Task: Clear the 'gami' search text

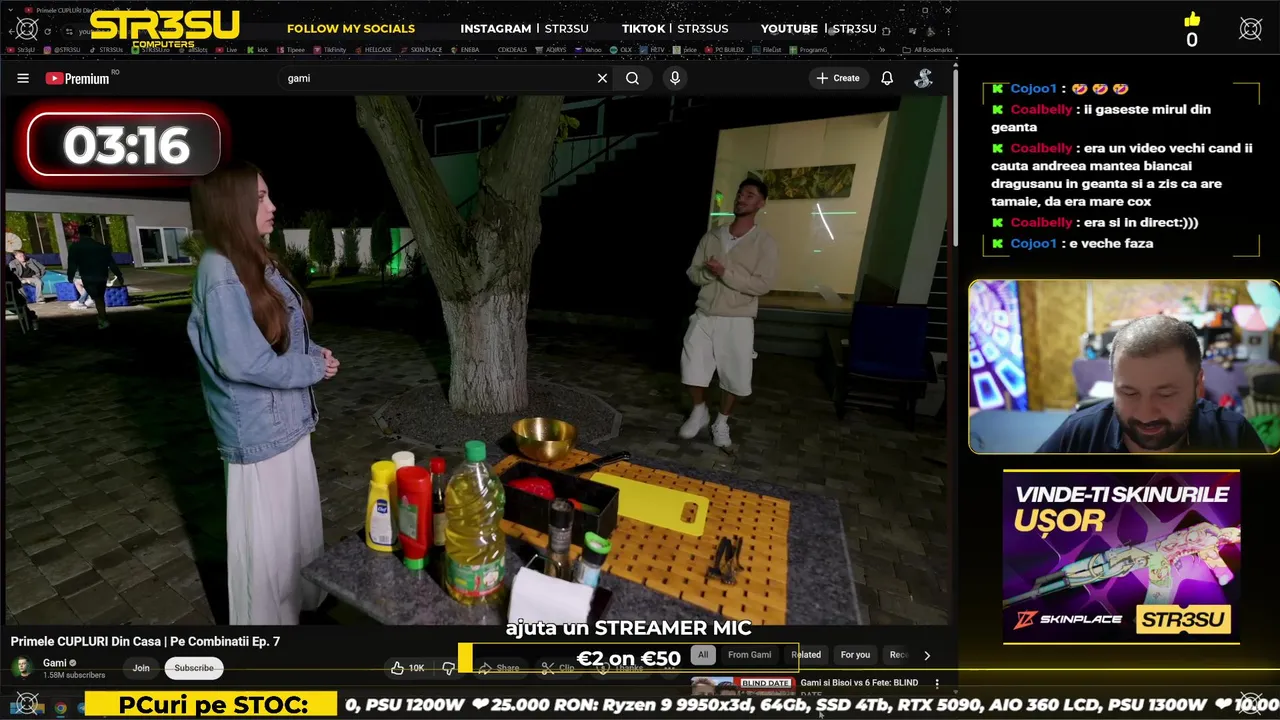Action: [x=602, y=78]
